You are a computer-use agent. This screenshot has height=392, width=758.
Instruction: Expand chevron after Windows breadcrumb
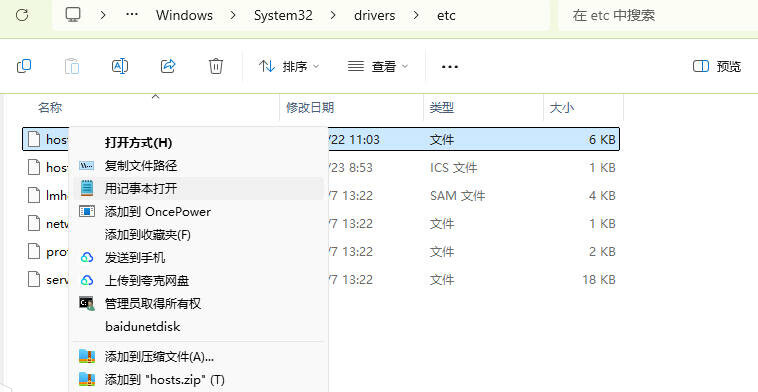coord(233,15)
